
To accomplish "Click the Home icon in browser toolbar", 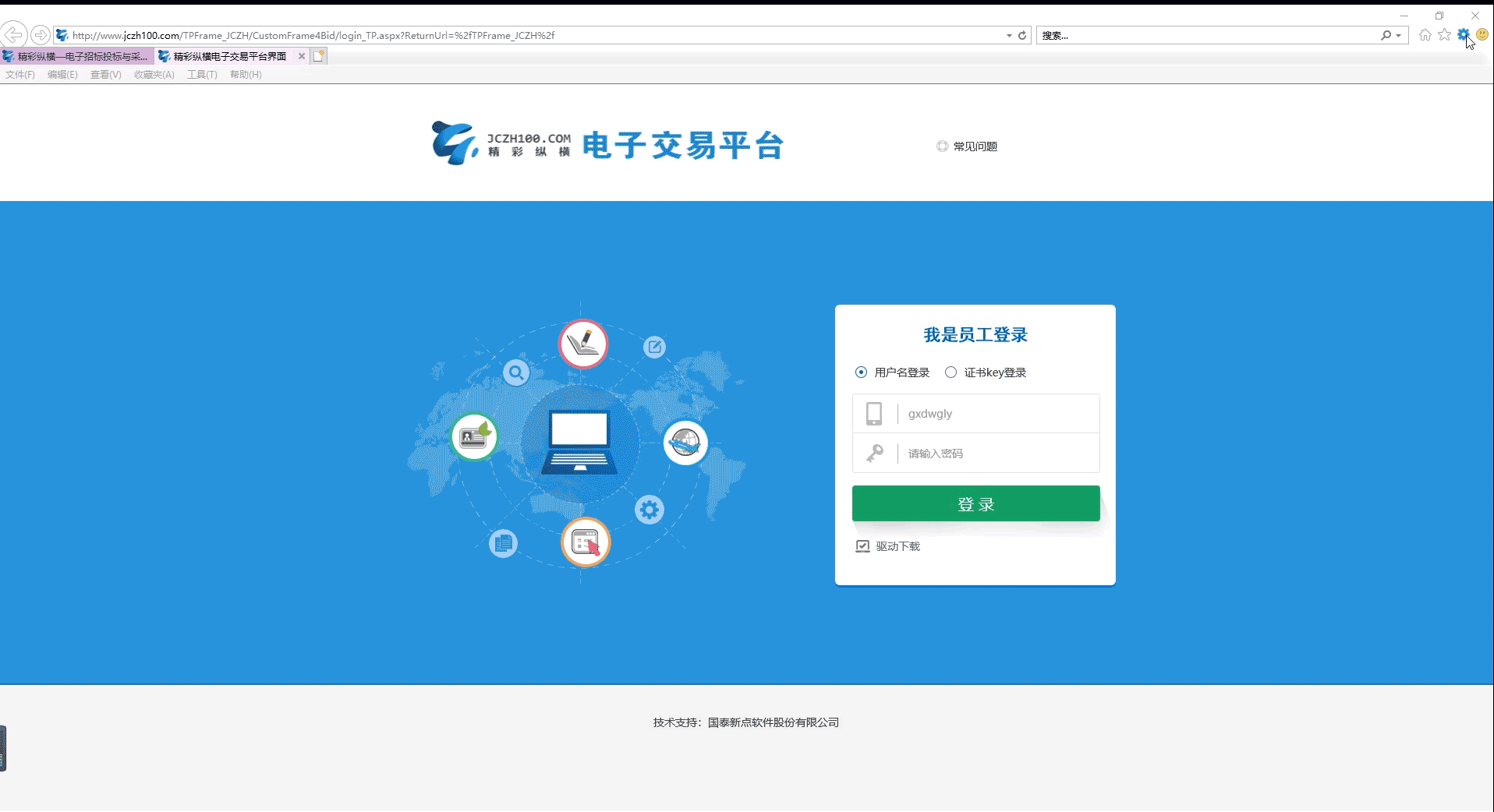I will pyautogui.click(x=1425, y=35).
